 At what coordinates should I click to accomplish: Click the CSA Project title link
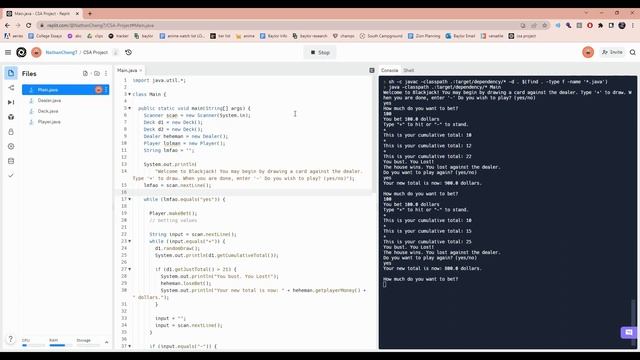click(x=96, y=52)
